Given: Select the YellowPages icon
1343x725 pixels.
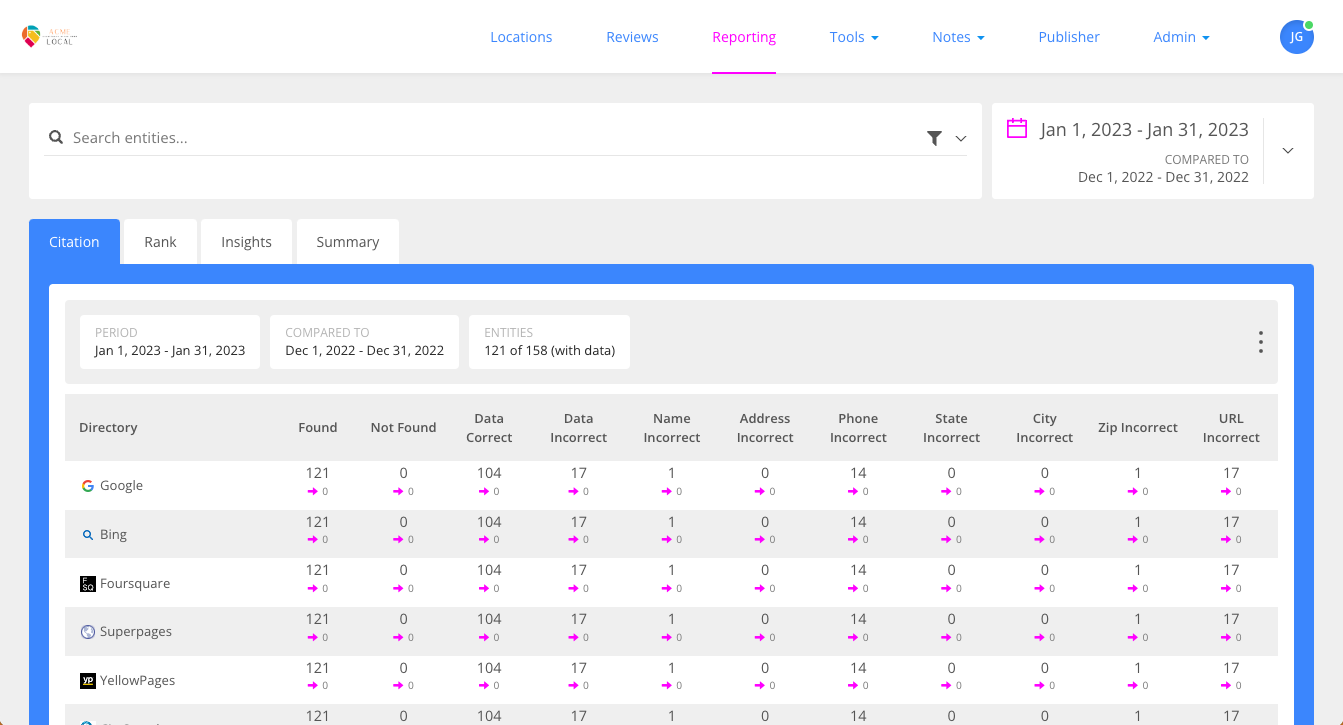Looking at the screenshot, I should (86, 680).
